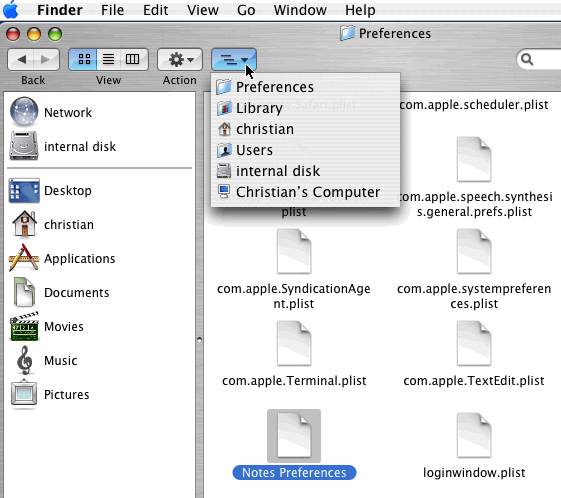The image size is (561, 498).
Task: Select Users in the path menu
Action: [306, 150]
